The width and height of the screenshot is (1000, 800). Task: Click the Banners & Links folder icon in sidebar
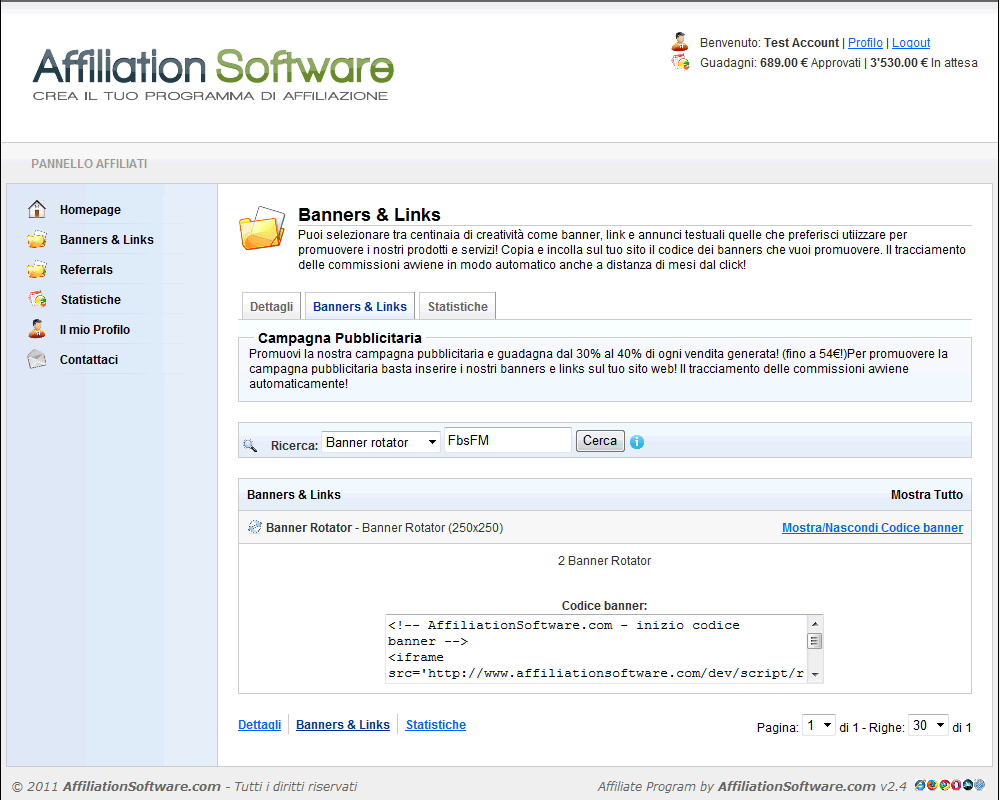point(37,239)
